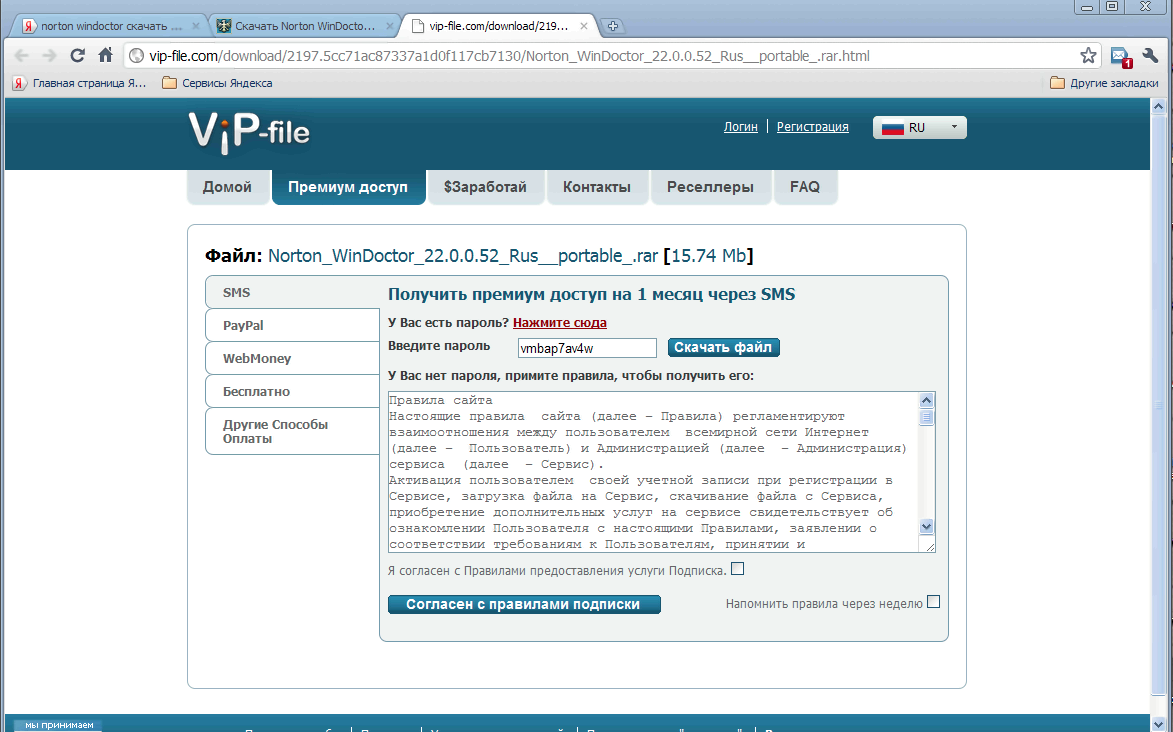The width and height of the screenshot is (1173, 732).
Task: Click the site info globe icon in address bar
Action: point(136,56)
